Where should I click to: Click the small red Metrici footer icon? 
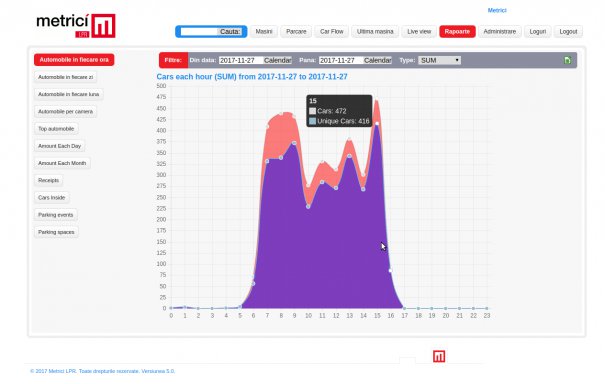439,356
